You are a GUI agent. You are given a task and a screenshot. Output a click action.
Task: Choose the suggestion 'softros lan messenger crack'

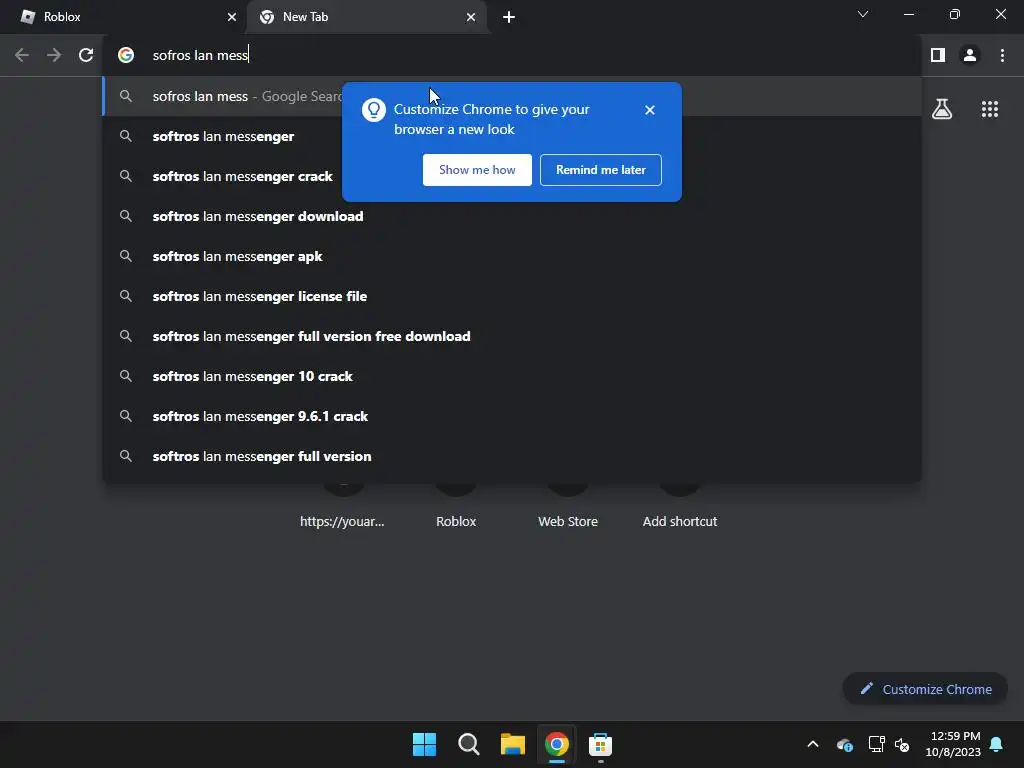512,176
